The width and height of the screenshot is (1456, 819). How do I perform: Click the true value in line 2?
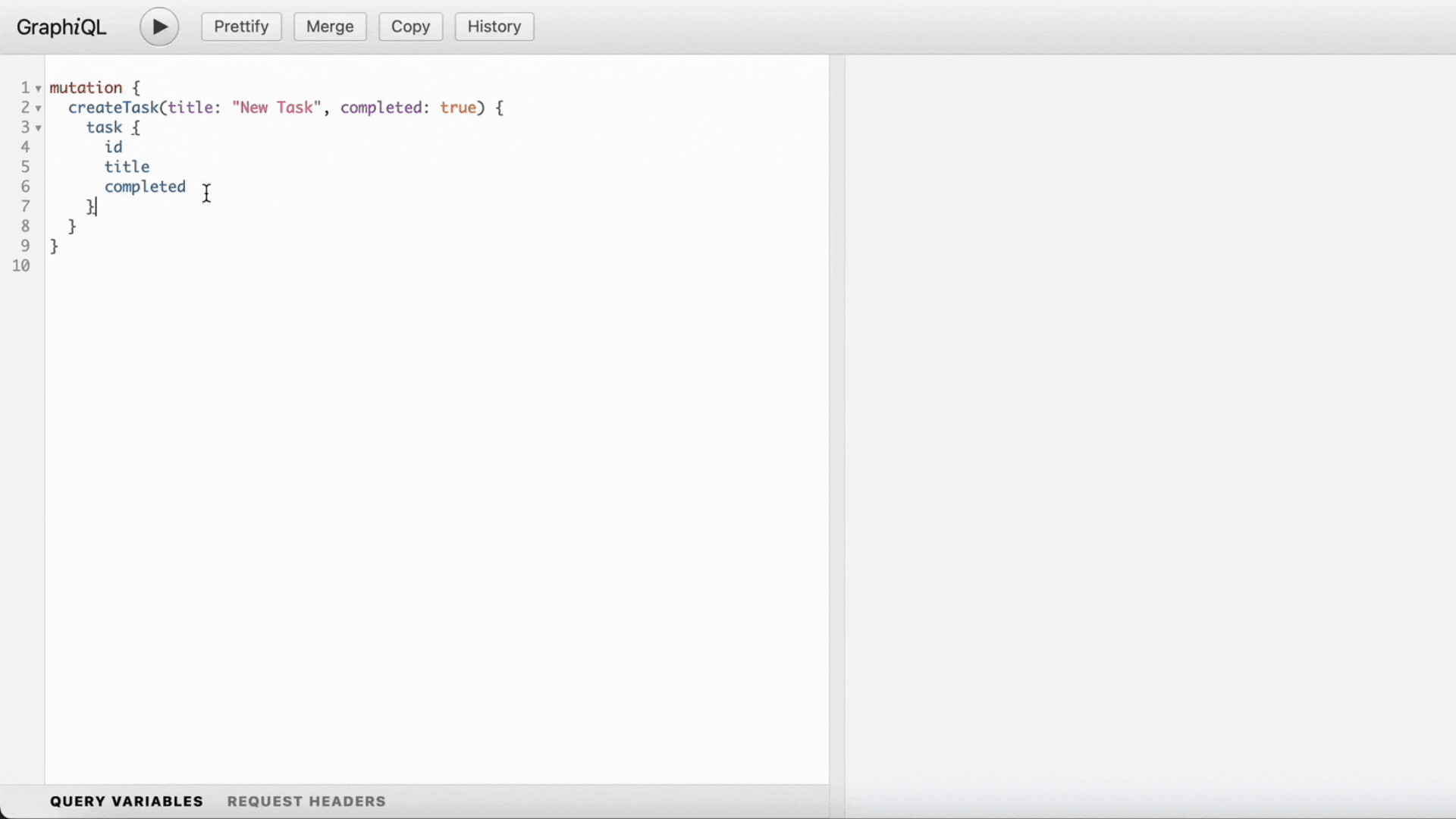458,108
